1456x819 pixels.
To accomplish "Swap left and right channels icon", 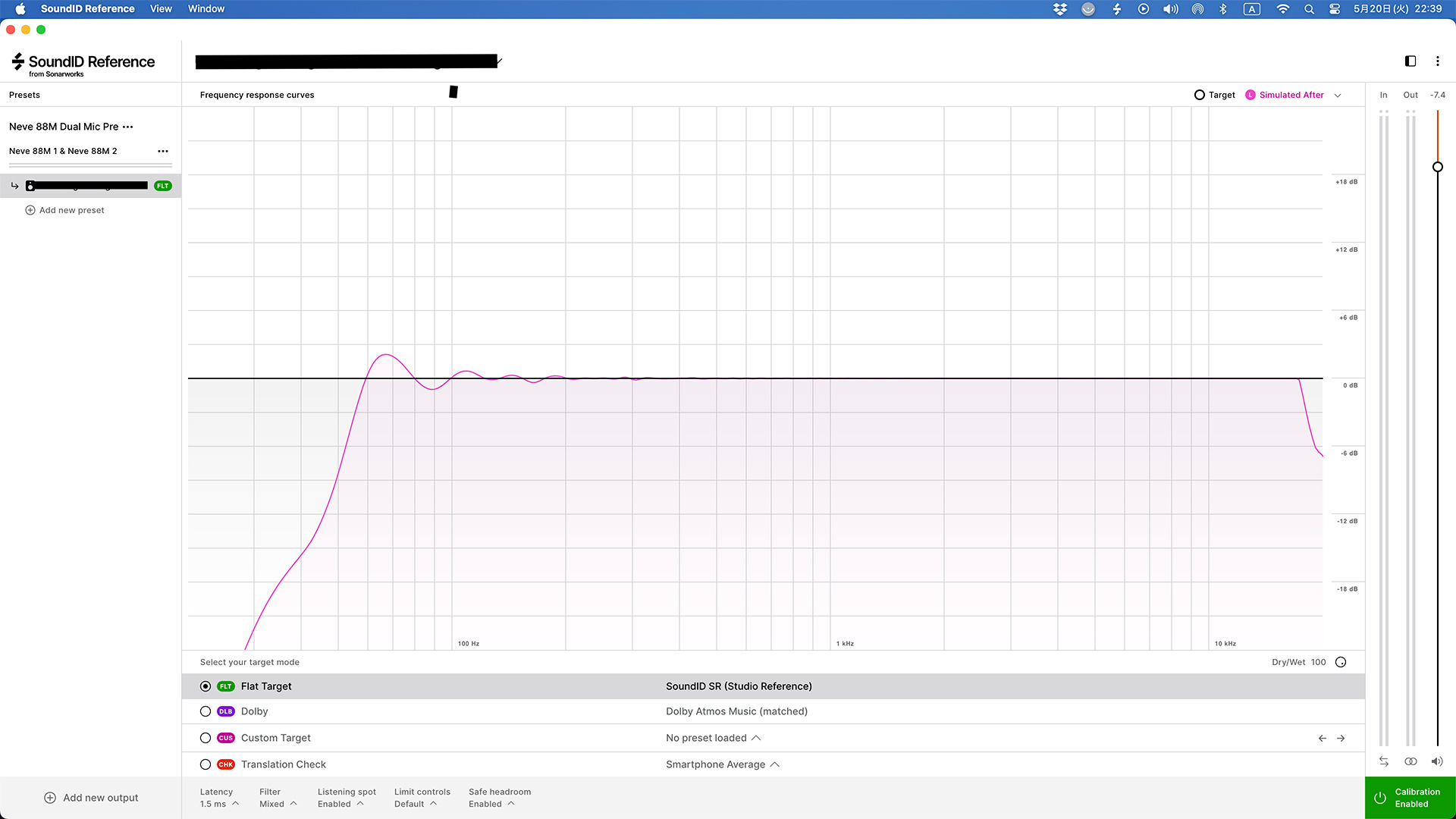I will pos(1384,761).
